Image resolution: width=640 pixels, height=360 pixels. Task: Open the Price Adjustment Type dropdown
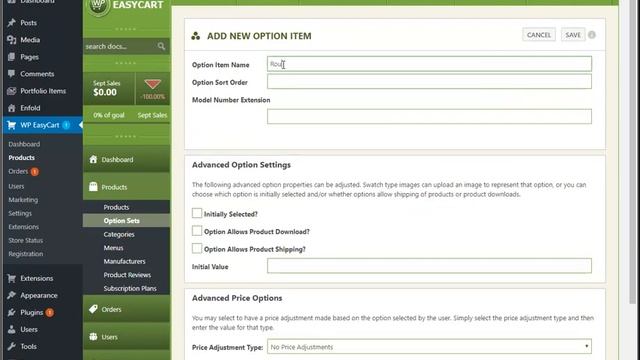(429, 347)
